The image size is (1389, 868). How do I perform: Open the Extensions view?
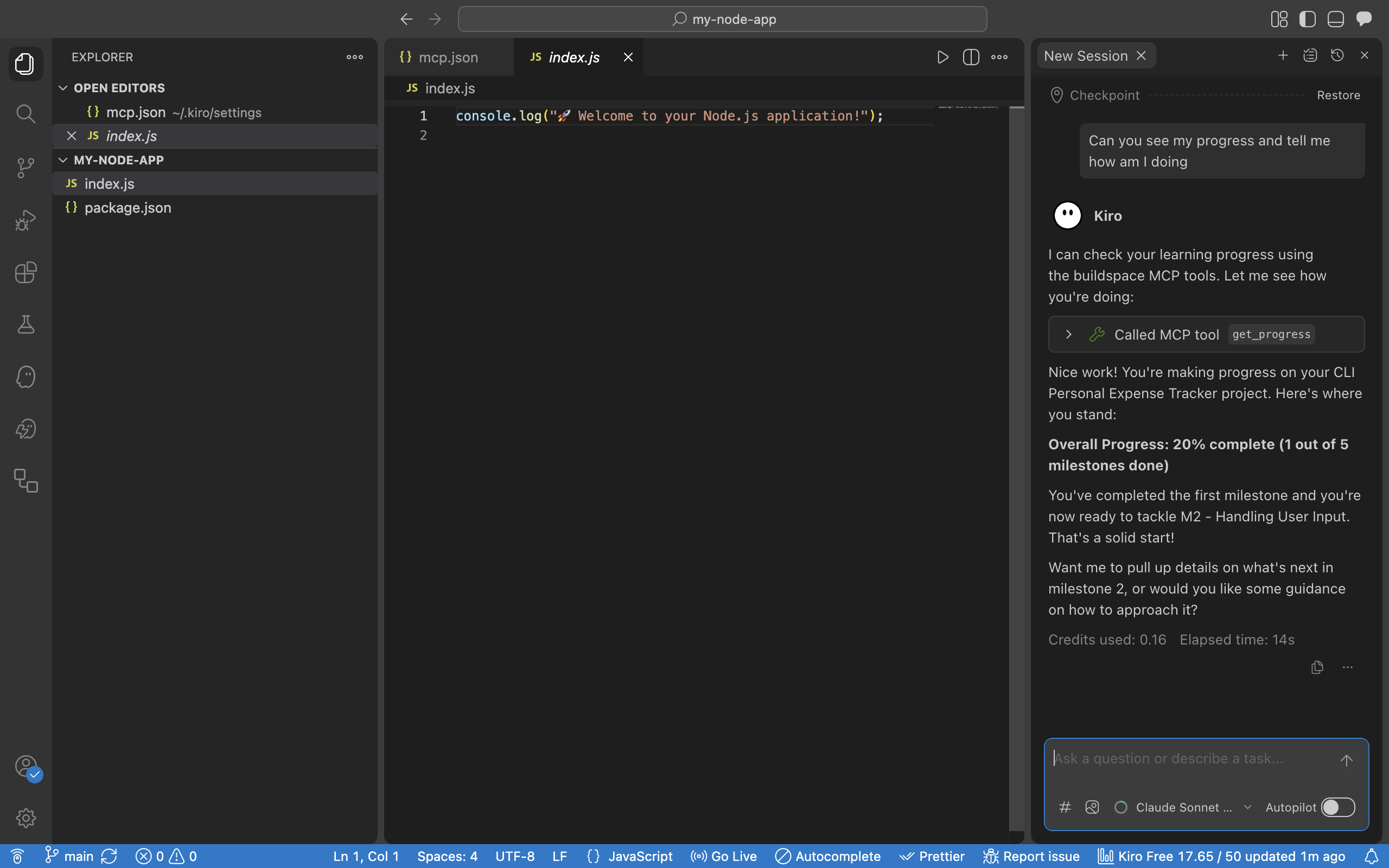point(26,272)
